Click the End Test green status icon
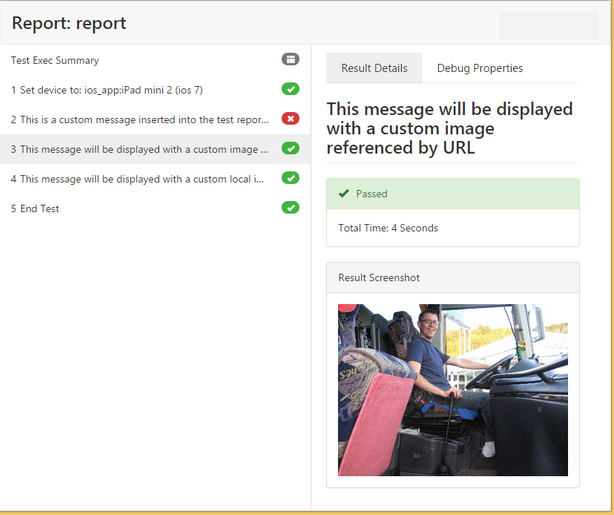The image size is (614, 515). click(290, 208)
